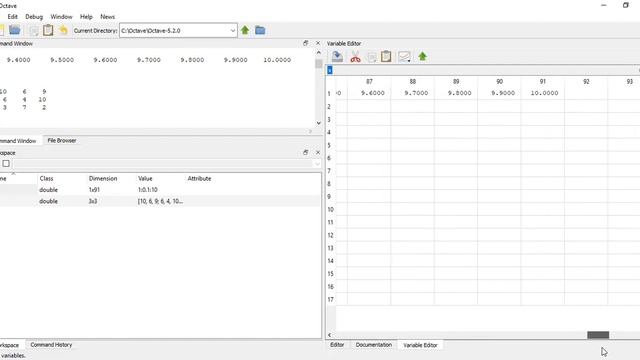Select column header 92
Viewport: 640px width, 360px height.
[586, 82]
